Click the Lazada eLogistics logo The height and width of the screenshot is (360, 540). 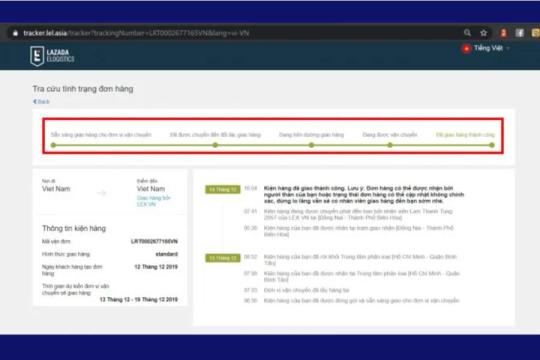tap(52, 56)
